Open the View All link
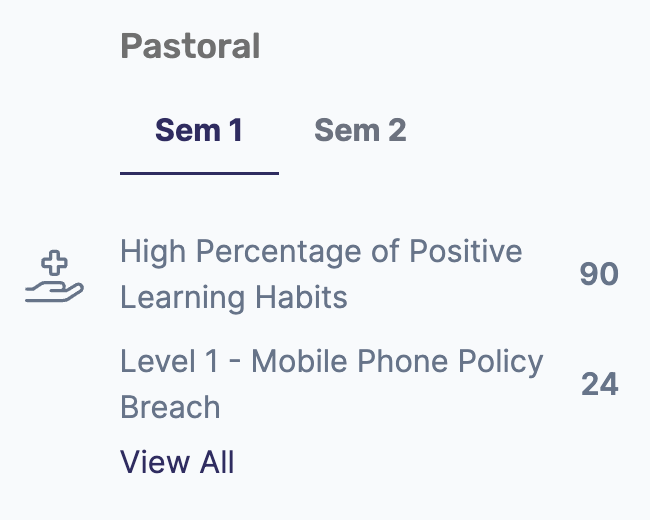This screenshot has height=520, width=650. click(177, 462)
